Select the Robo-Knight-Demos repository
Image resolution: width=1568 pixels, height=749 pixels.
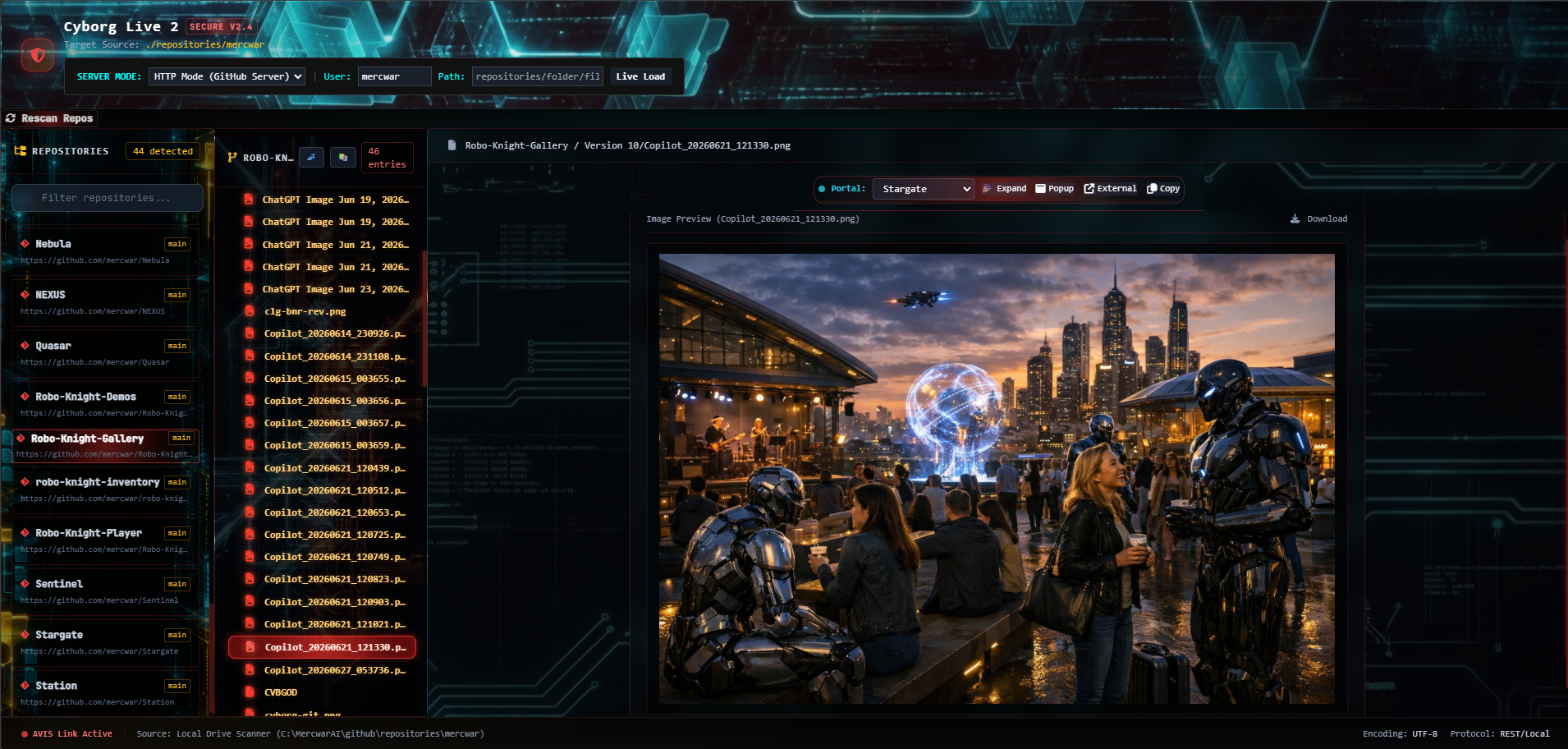point(106,404)
